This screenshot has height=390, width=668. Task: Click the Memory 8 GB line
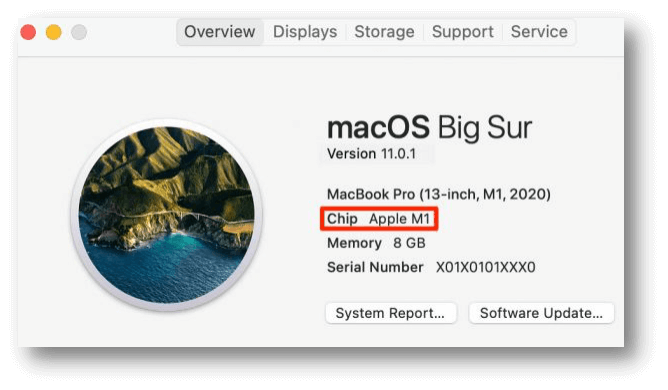(376, 243)
